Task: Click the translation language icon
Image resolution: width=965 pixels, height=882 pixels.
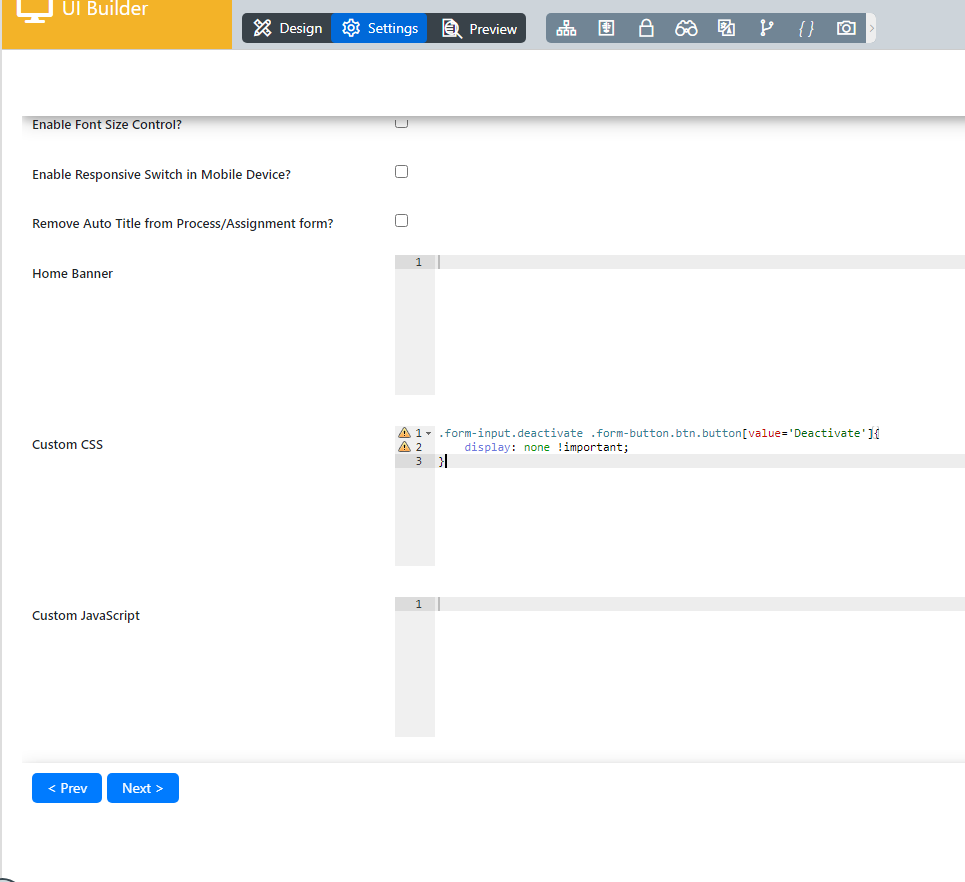Action: click(726, 28)
